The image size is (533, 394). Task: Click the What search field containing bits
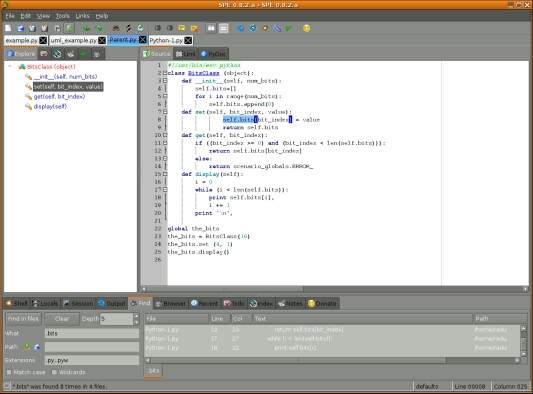tap(92, 333)
